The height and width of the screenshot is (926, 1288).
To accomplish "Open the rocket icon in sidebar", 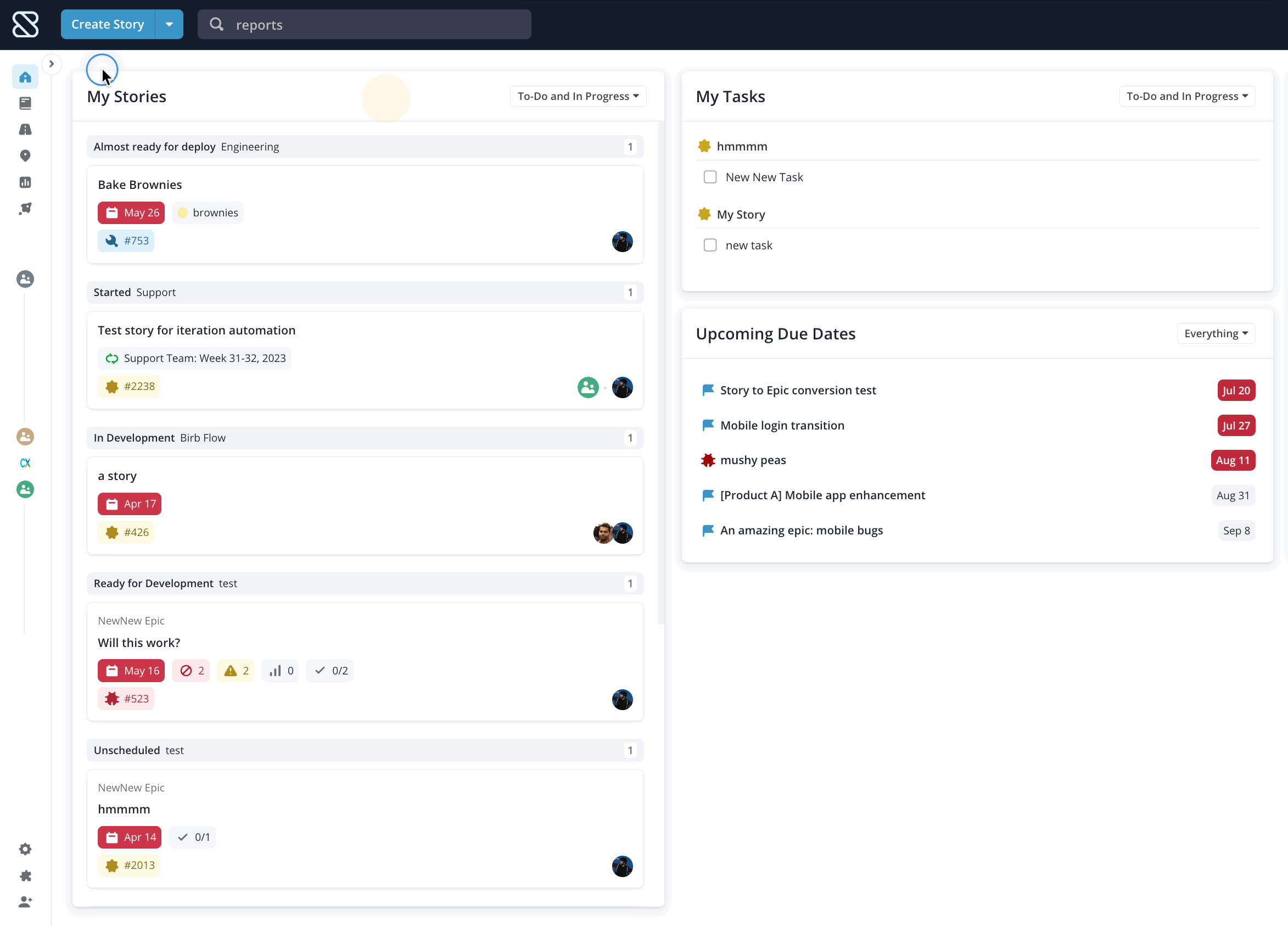I will pos(25,209).
